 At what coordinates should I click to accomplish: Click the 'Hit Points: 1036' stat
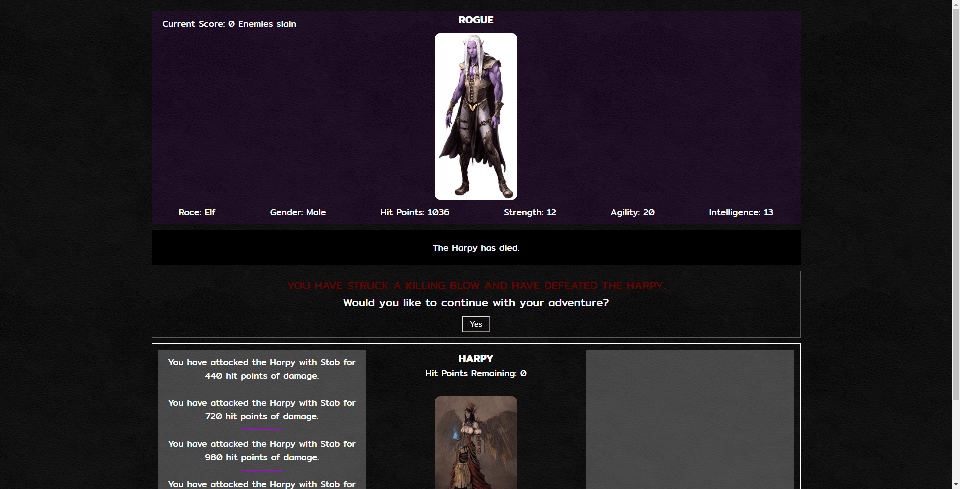click(x=414, y=212)
